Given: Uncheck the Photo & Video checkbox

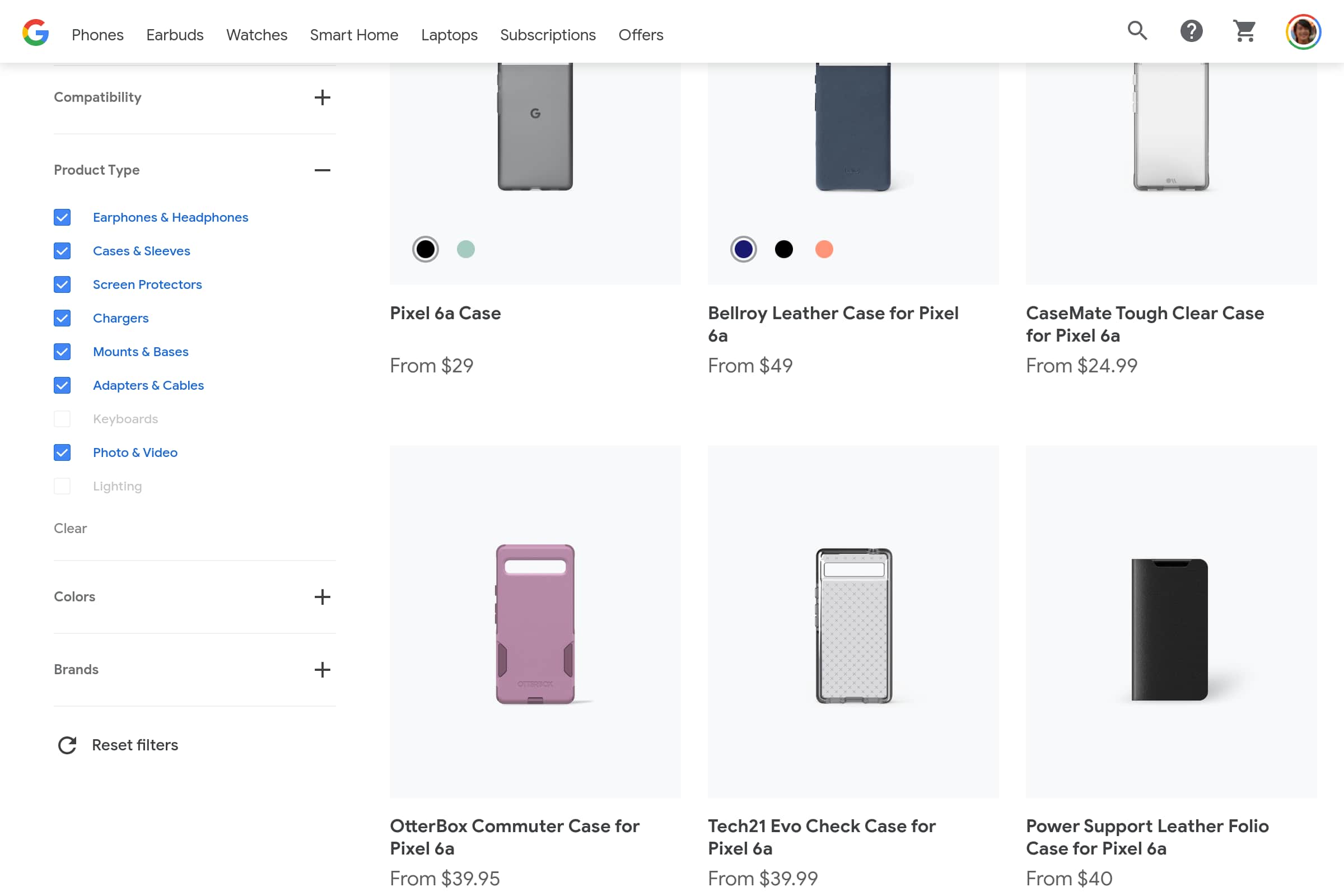Looking at the screenshot, I should point(62,452).
